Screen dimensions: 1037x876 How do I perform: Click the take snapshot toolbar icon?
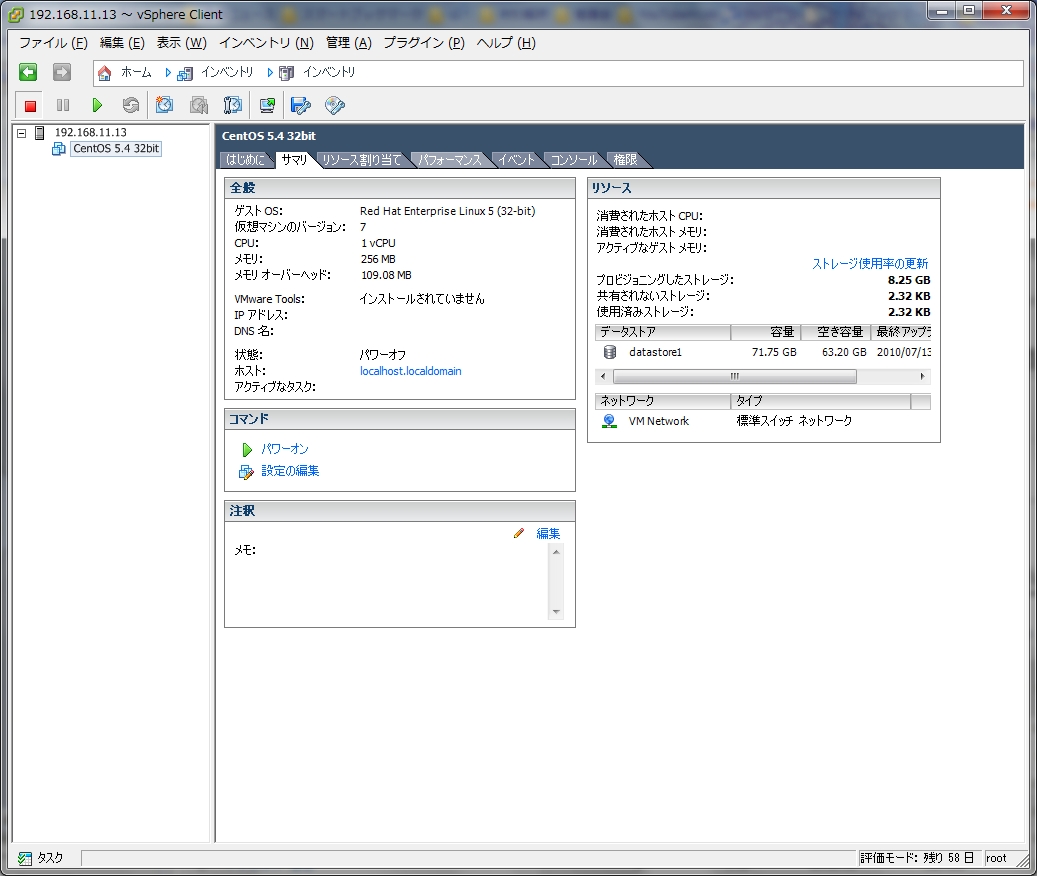click(x=164, y=105)
